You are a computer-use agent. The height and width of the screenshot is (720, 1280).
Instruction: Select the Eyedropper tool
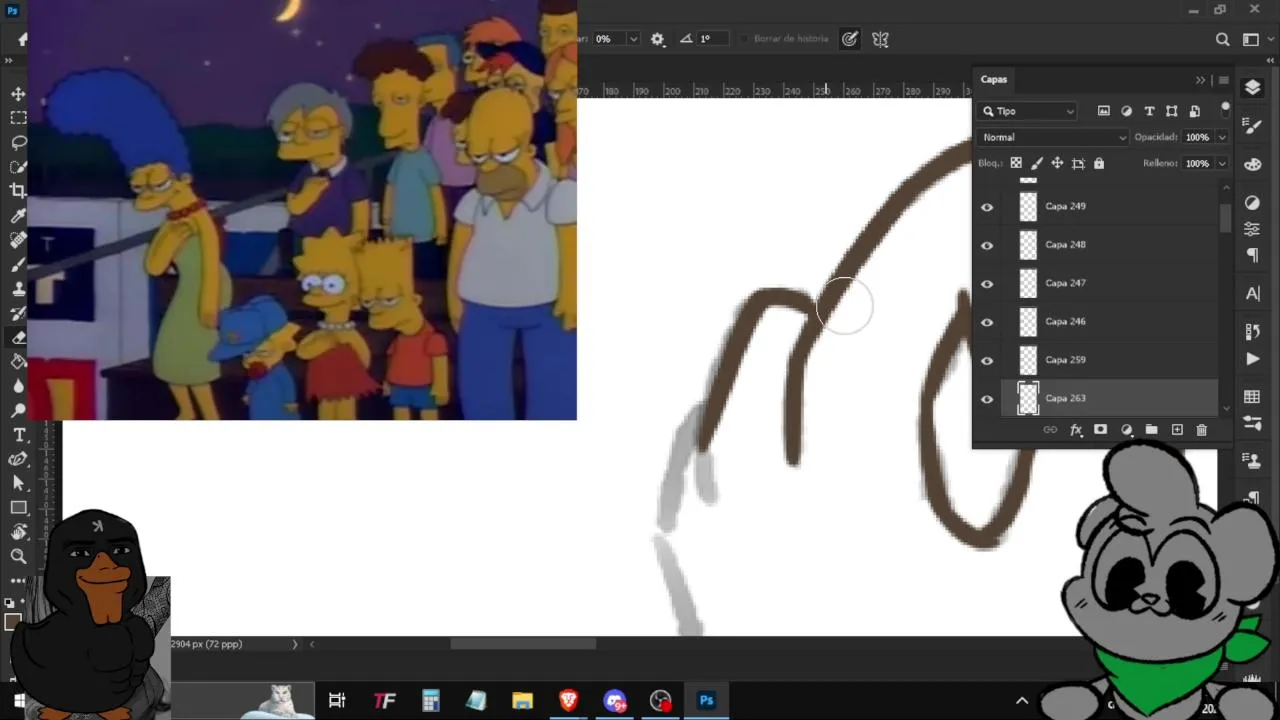point(18,215)
